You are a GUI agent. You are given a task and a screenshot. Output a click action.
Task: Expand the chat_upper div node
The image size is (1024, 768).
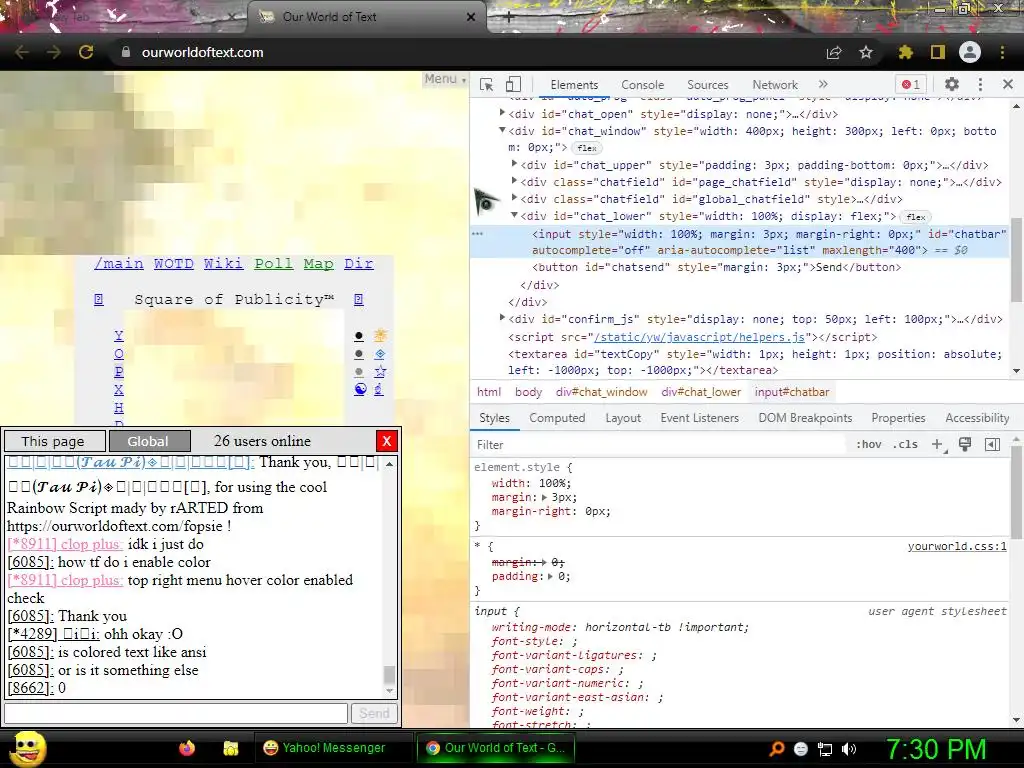click(514, 164)
